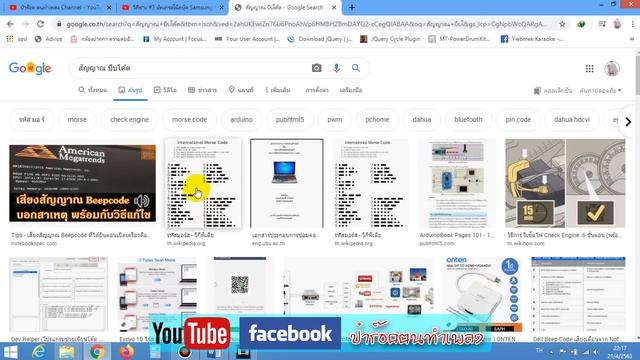The width and height of the screenshot is (640, 360).
Task: Open the green extension icon in toolbar
Action: point(581,24)
